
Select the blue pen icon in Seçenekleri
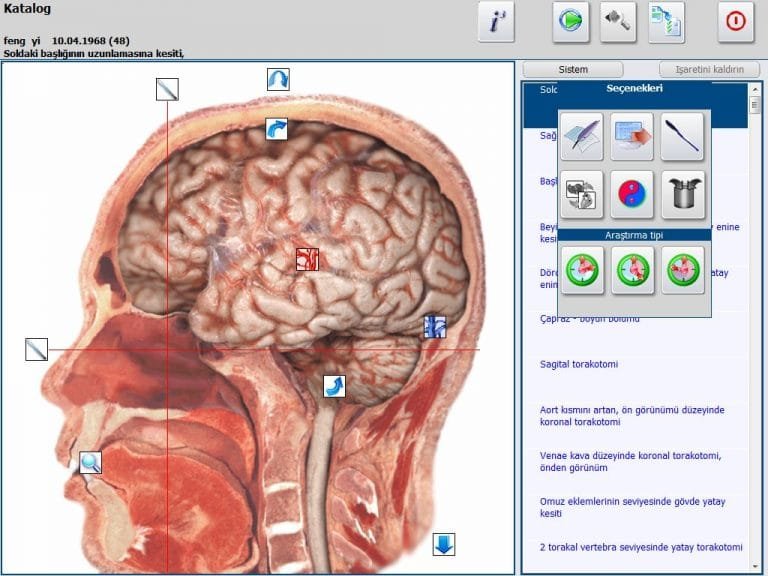(x=682, y=137)
